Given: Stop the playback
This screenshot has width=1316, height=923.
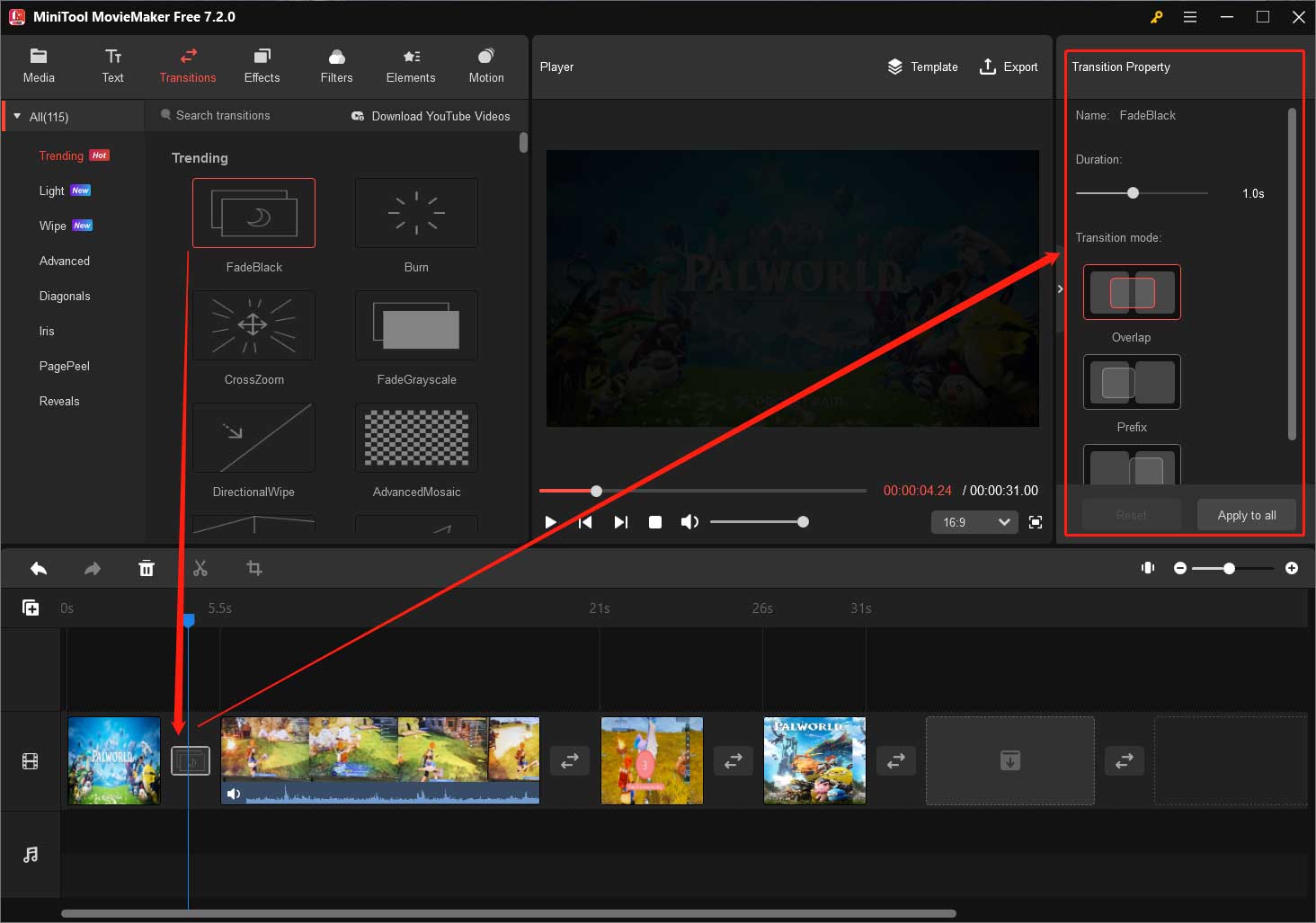Looking at the screenshot, I should coord(655,522).
